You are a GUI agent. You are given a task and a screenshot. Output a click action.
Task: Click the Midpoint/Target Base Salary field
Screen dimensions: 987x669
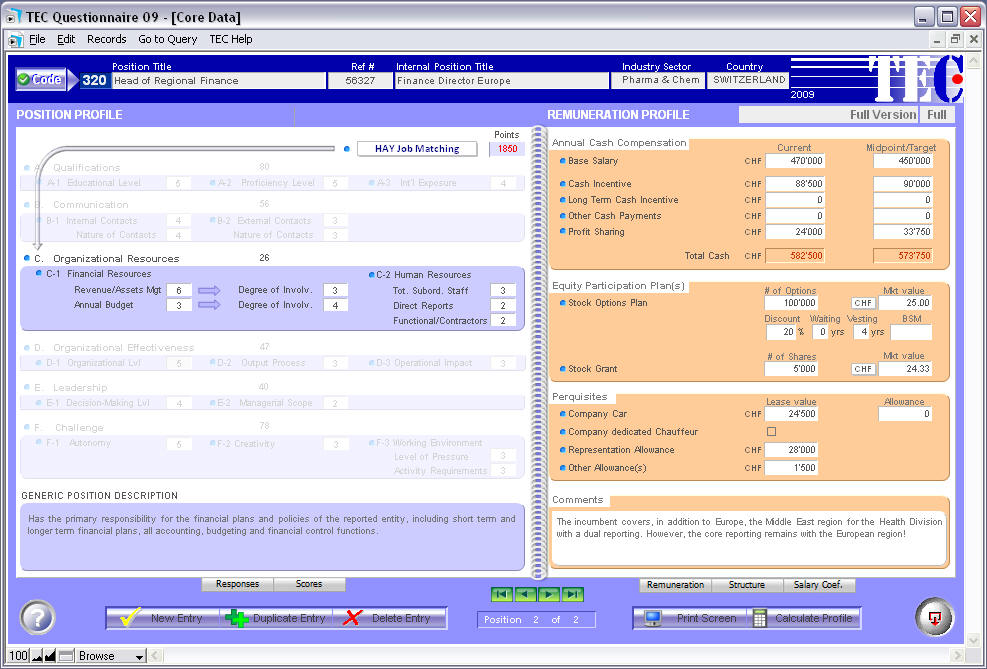point(903,161)
